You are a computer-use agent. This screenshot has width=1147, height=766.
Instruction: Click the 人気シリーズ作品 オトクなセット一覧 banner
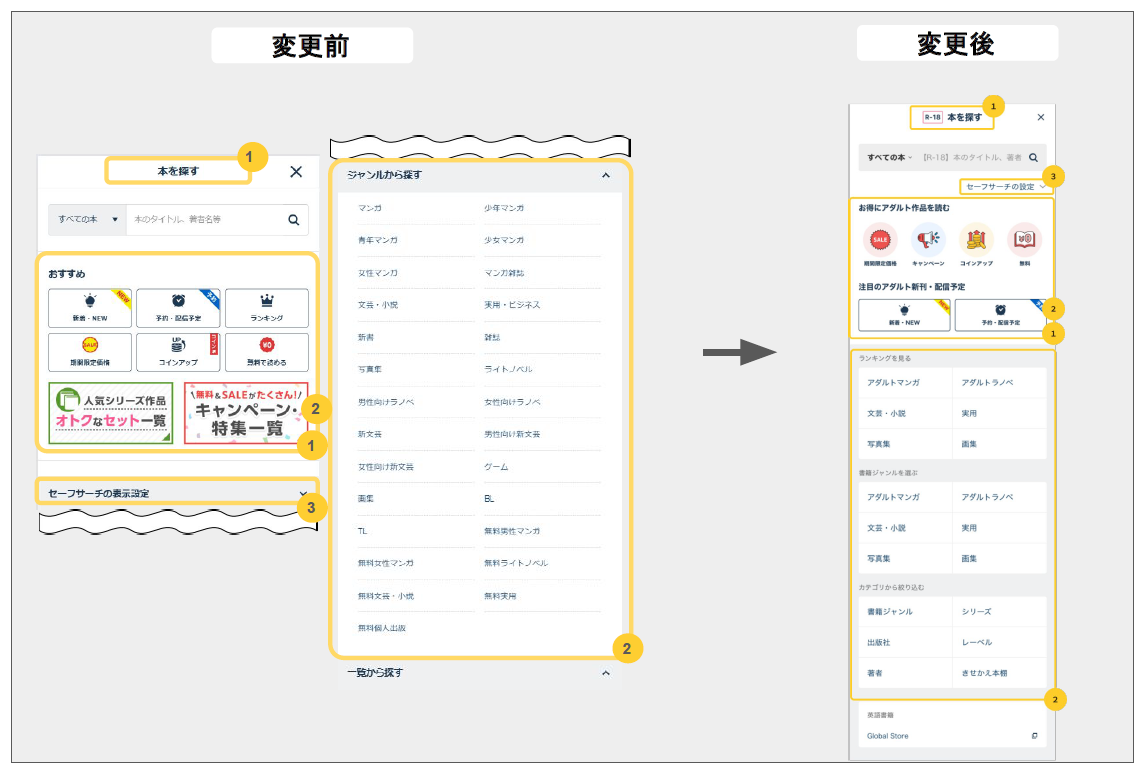(111, 413)
